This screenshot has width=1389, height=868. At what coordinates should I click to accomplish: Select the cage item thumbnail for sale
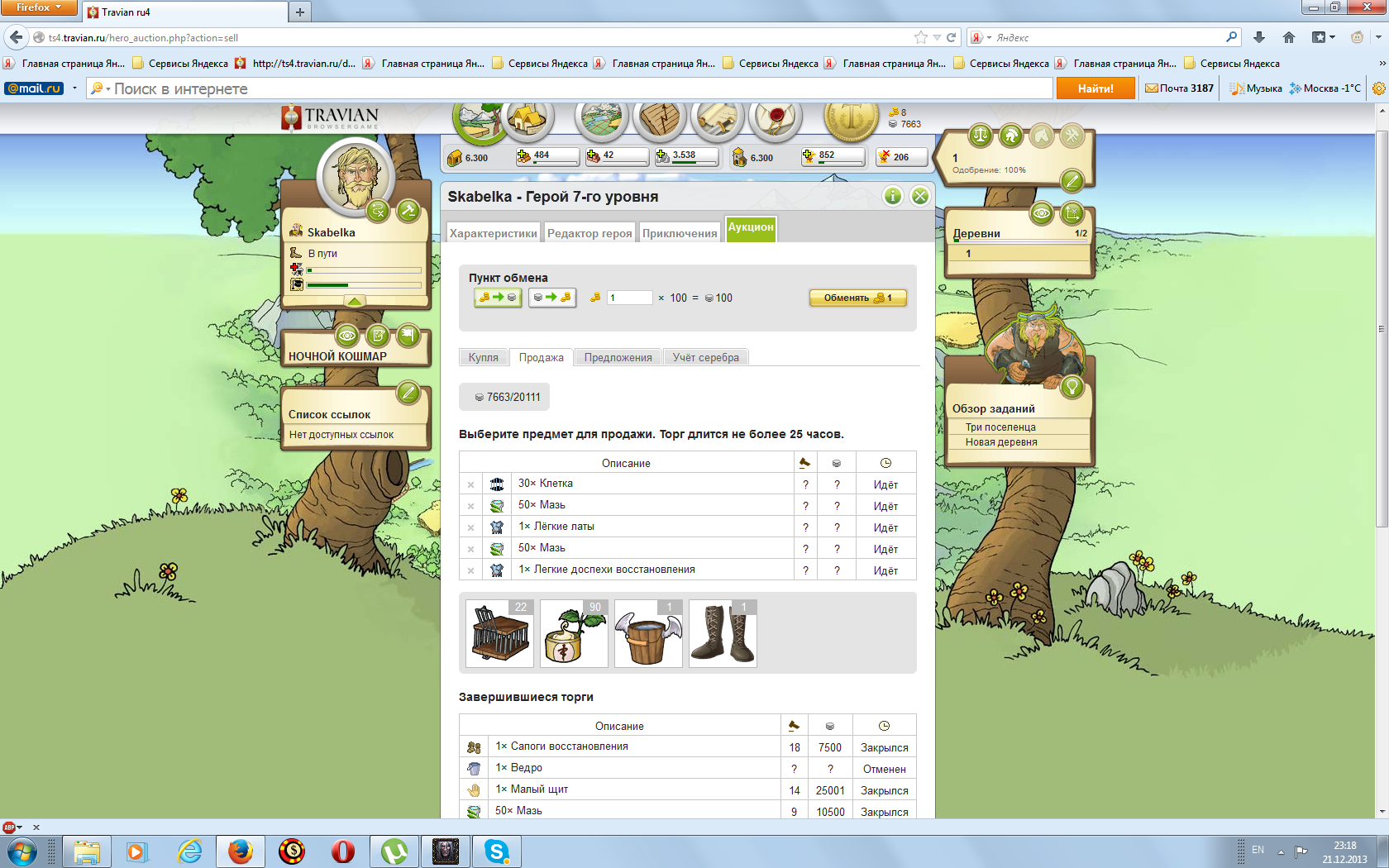pos(499,633)
